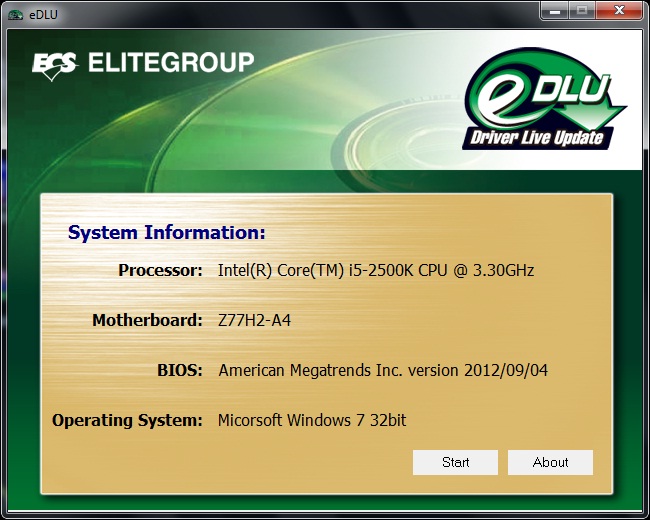650x520 pixels.
Task: Minimize the eDLU window
Action: (555, 10)
